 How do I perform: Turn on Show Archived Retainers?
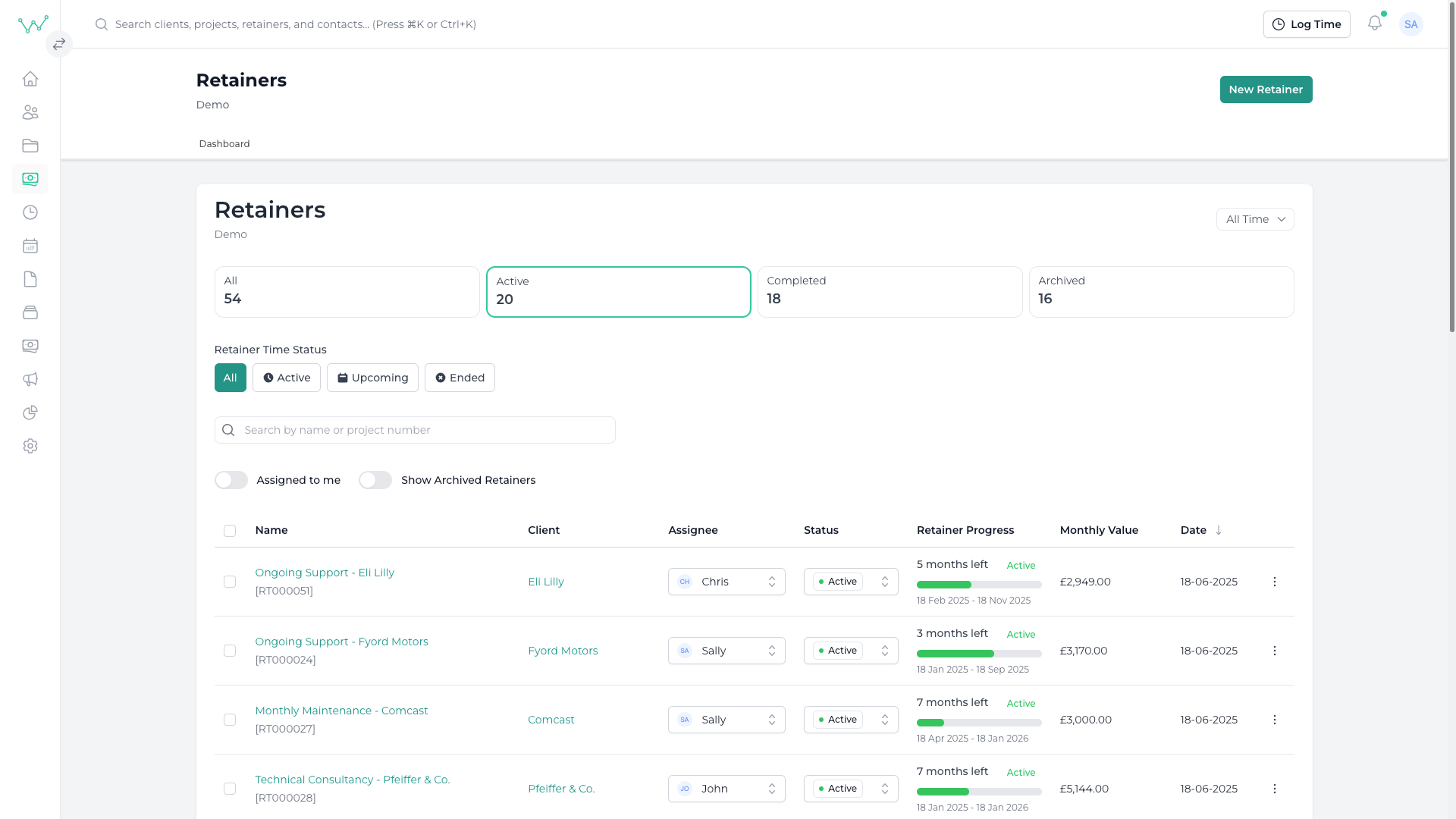(375, 480)
